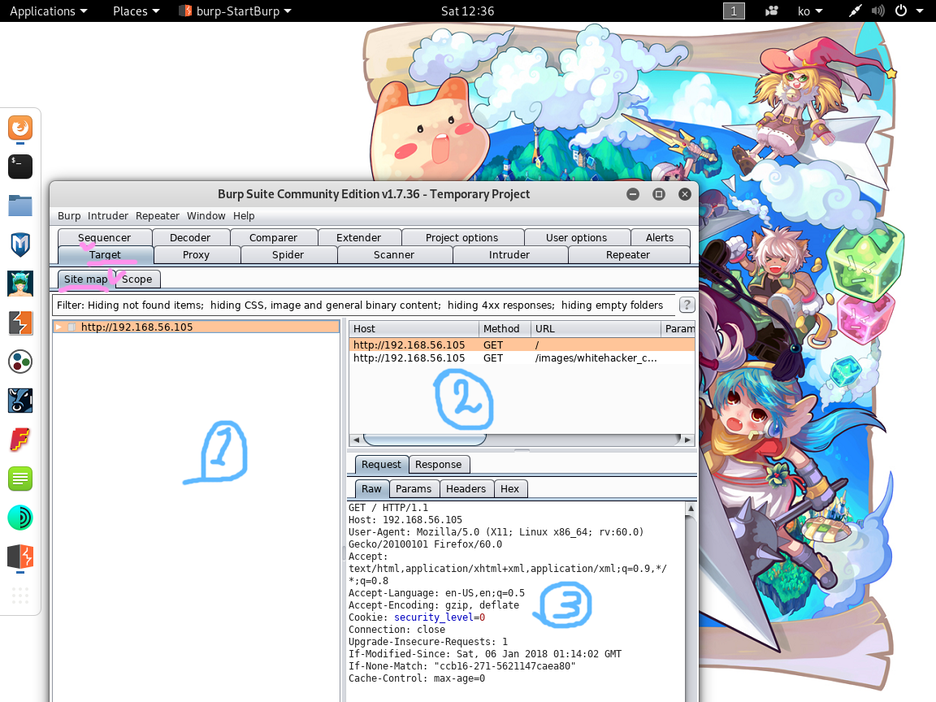
Task: Sort the table by Method column
Action: point(504,329)
